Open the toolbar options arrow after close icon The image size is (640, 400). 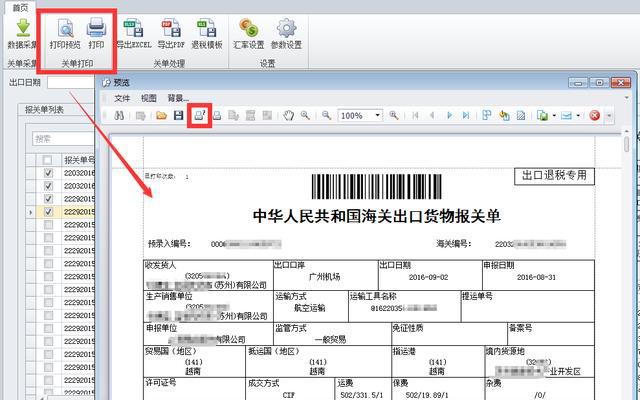click(x=609, y=116)
